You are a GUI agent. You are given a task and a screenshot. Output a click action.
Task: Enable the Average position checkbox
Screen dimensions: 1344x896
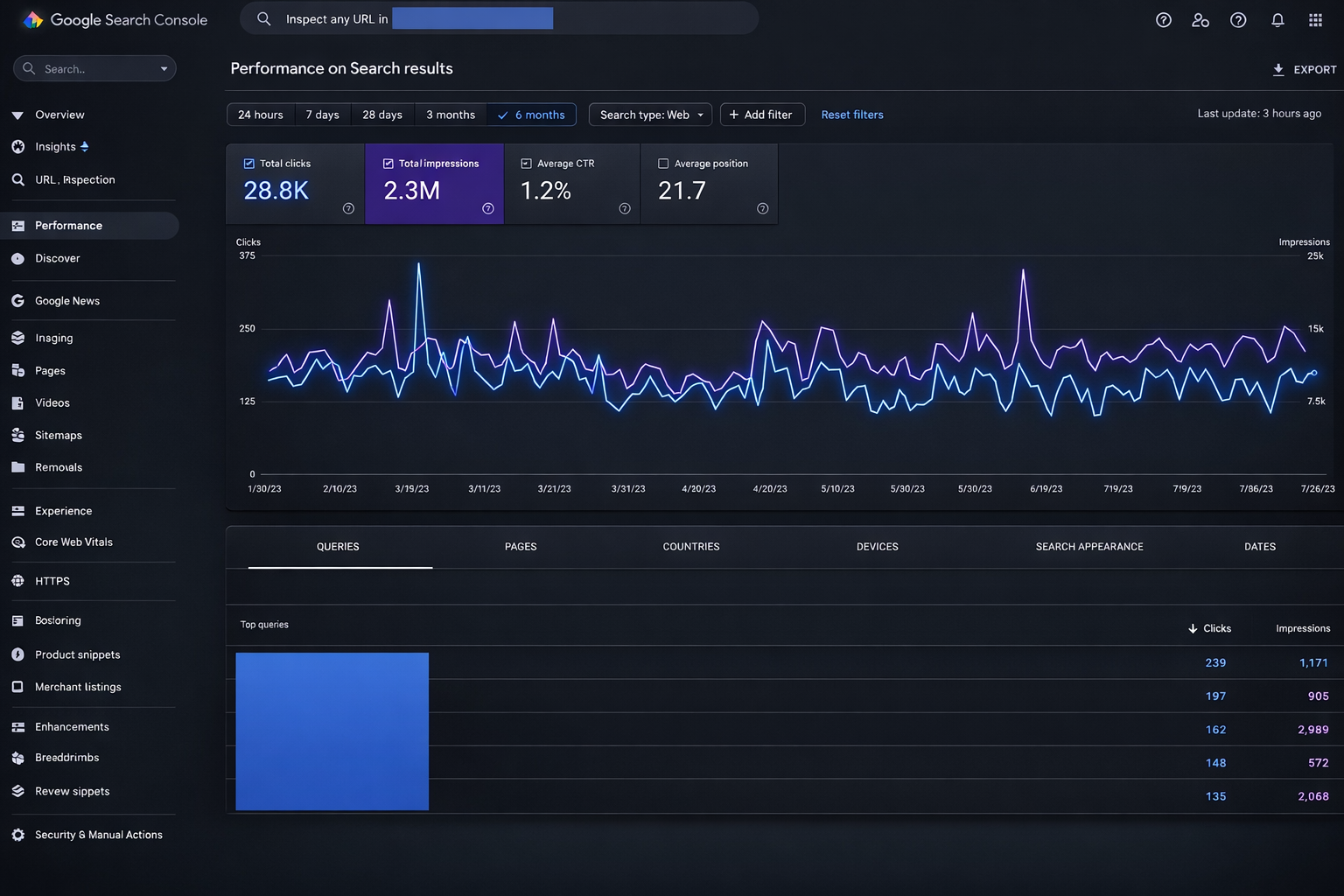click(663, 164)
